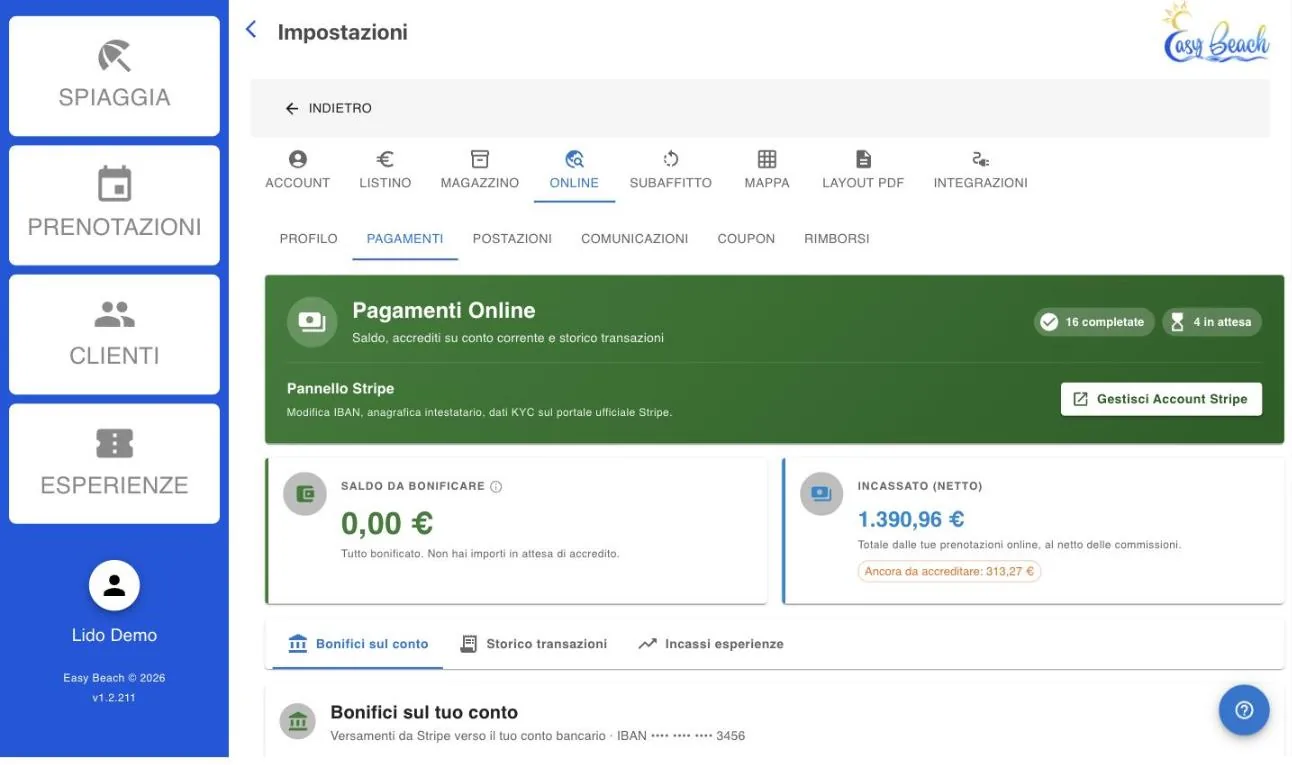Switch to the Layout PDF tab
Viewport: 1292px width, 765px height.
(863, 170)
